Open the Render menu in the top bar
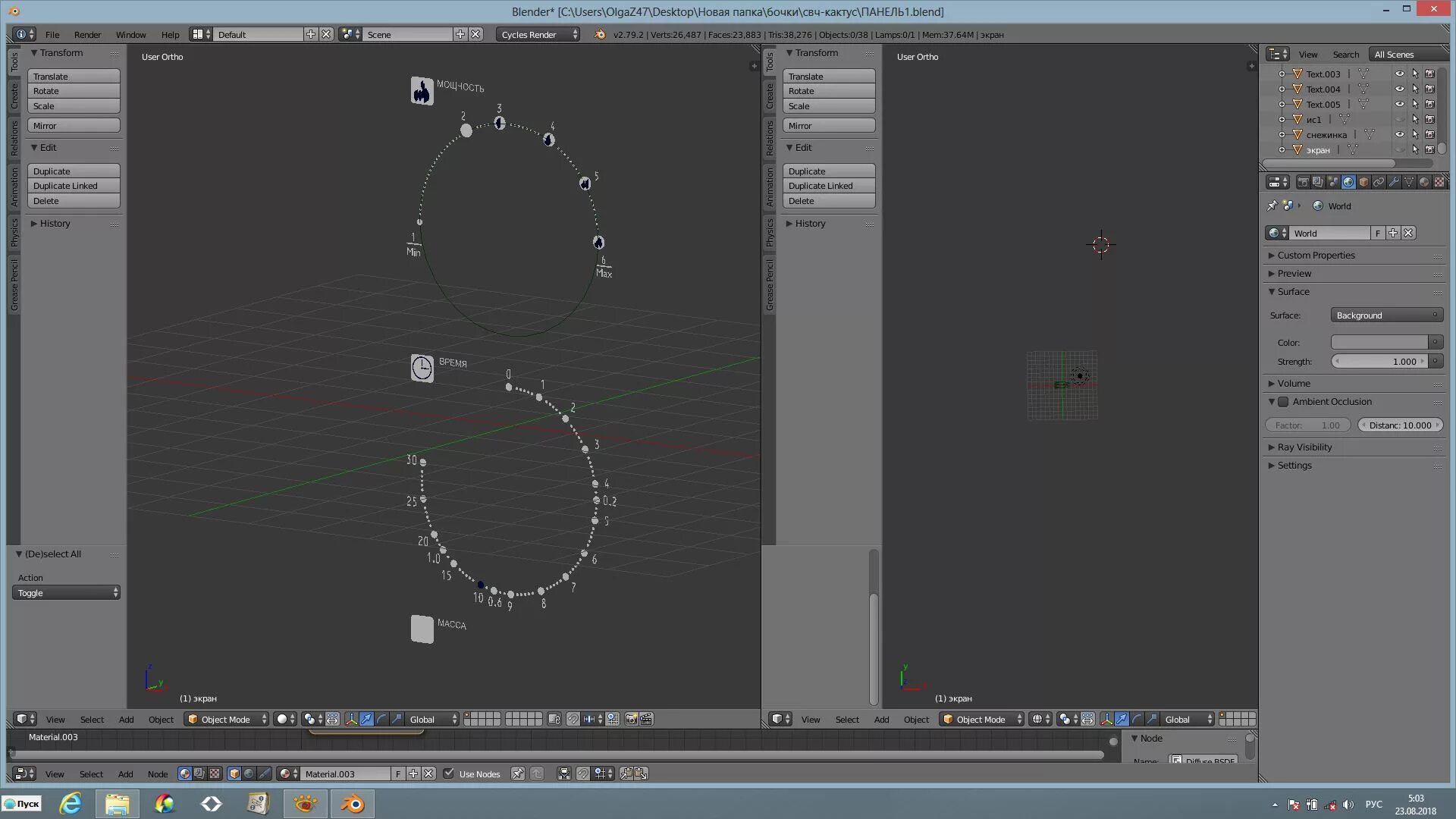This screenshot has height=819, width=1456. (87, 34)
